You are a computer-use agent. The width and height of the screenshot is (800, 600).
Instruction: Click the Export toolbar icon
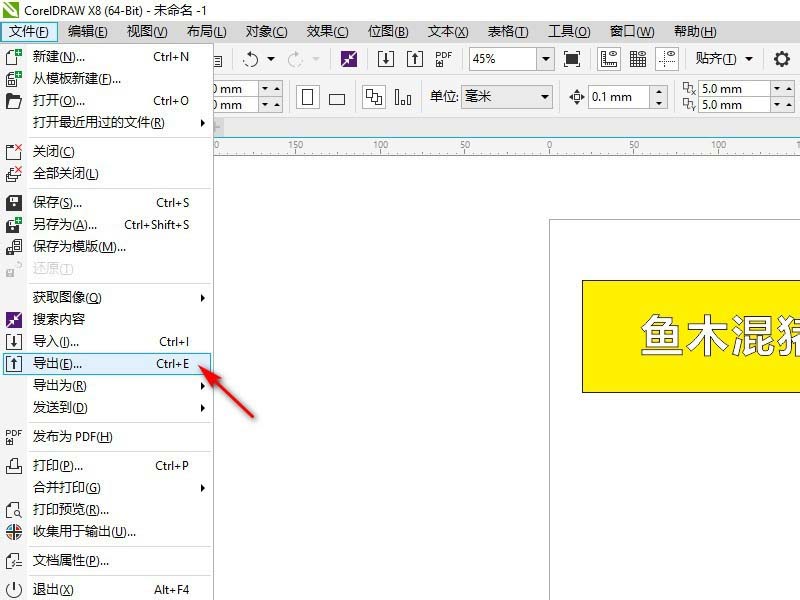(415, 60)
